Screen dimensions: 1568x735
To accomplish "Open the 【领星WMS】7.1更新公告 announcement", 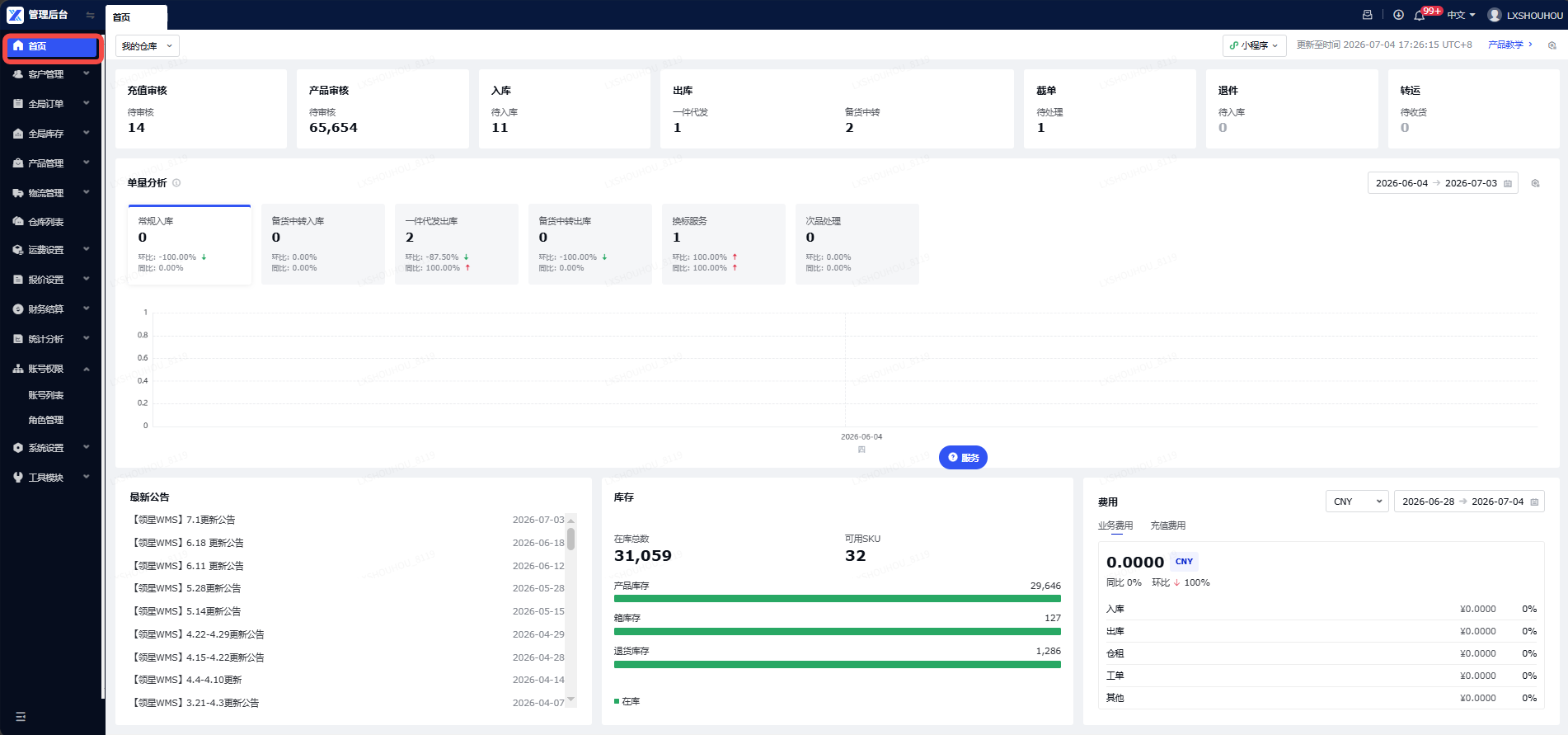I will [x=183, y=520].
